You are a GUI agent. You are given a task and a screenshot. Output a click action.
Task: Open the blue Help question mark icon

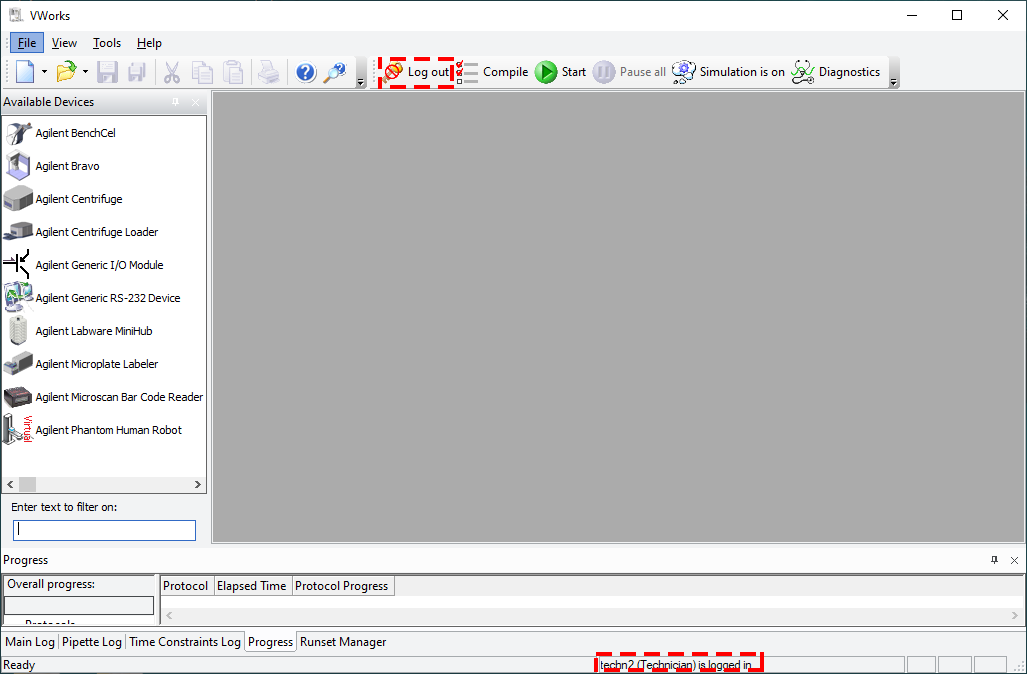(306, 72)
